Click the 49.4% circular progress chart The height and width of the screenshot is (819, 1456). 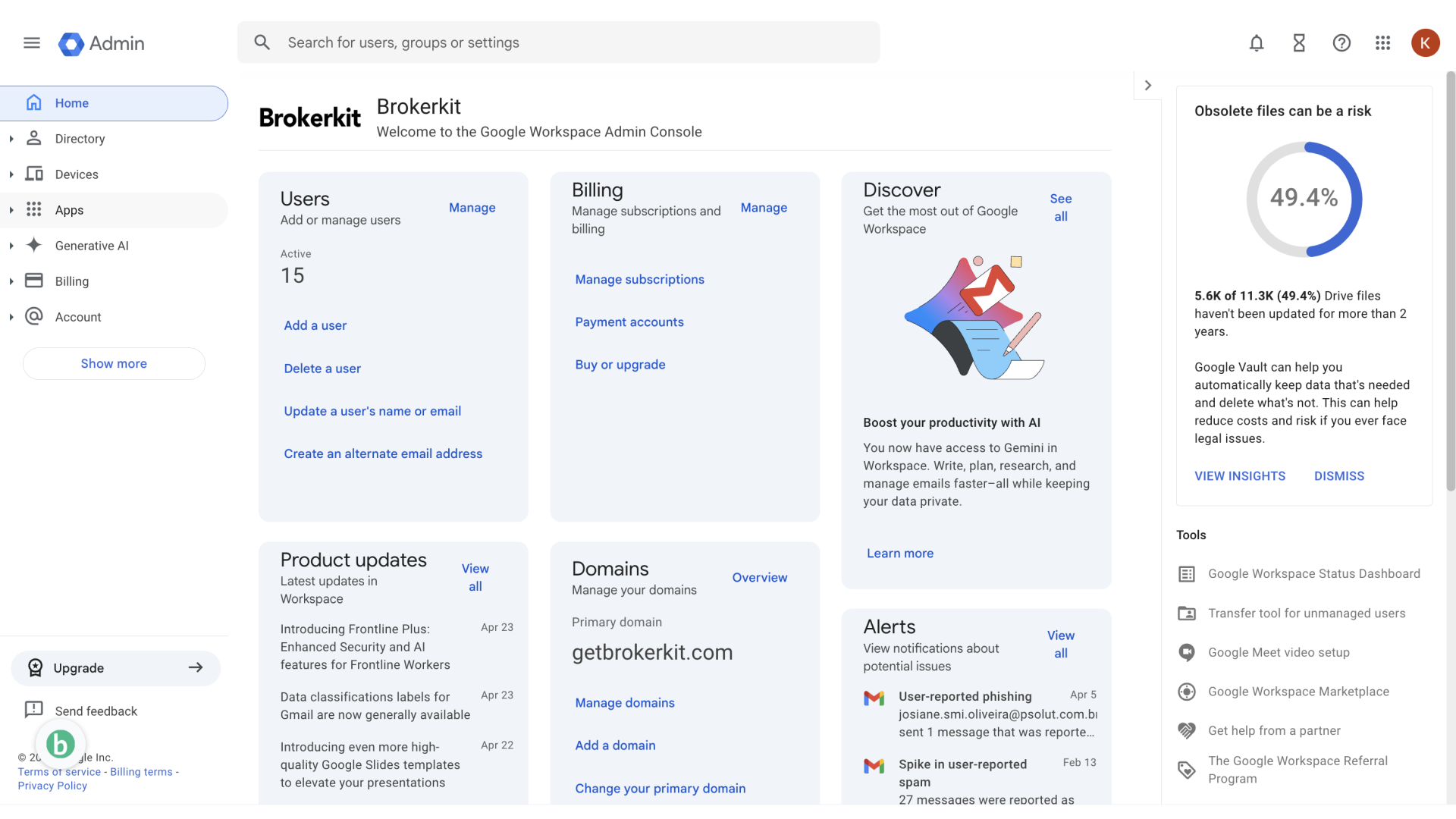pos(1304,199)
